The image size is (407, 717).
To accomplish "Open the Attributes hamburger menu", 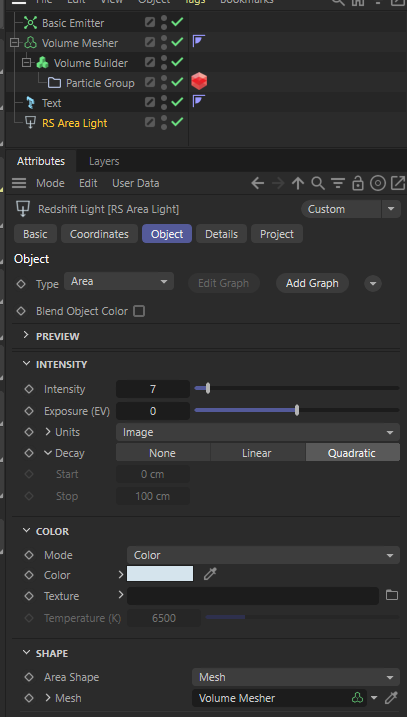I will pos(19,183).
